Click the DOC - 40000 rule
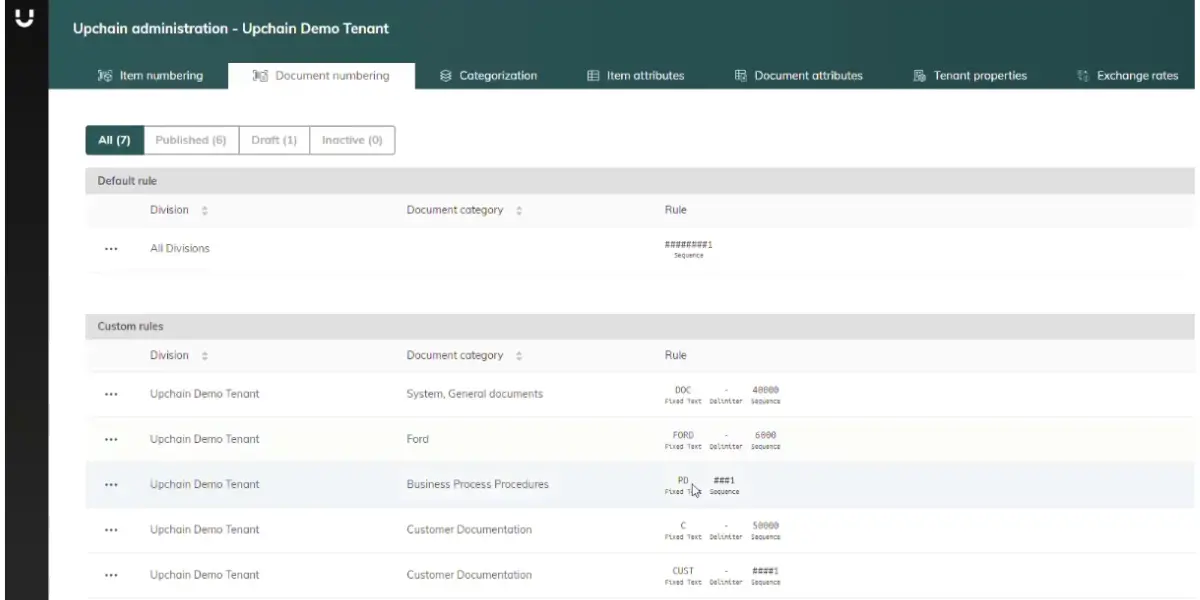1200x600 pixels. [722, 394]
